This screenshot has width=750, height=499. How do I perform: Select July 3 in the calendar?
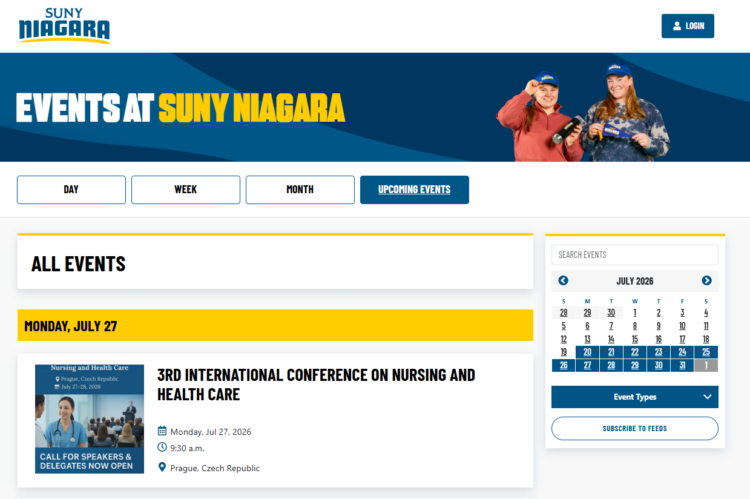tap(683, 313)
